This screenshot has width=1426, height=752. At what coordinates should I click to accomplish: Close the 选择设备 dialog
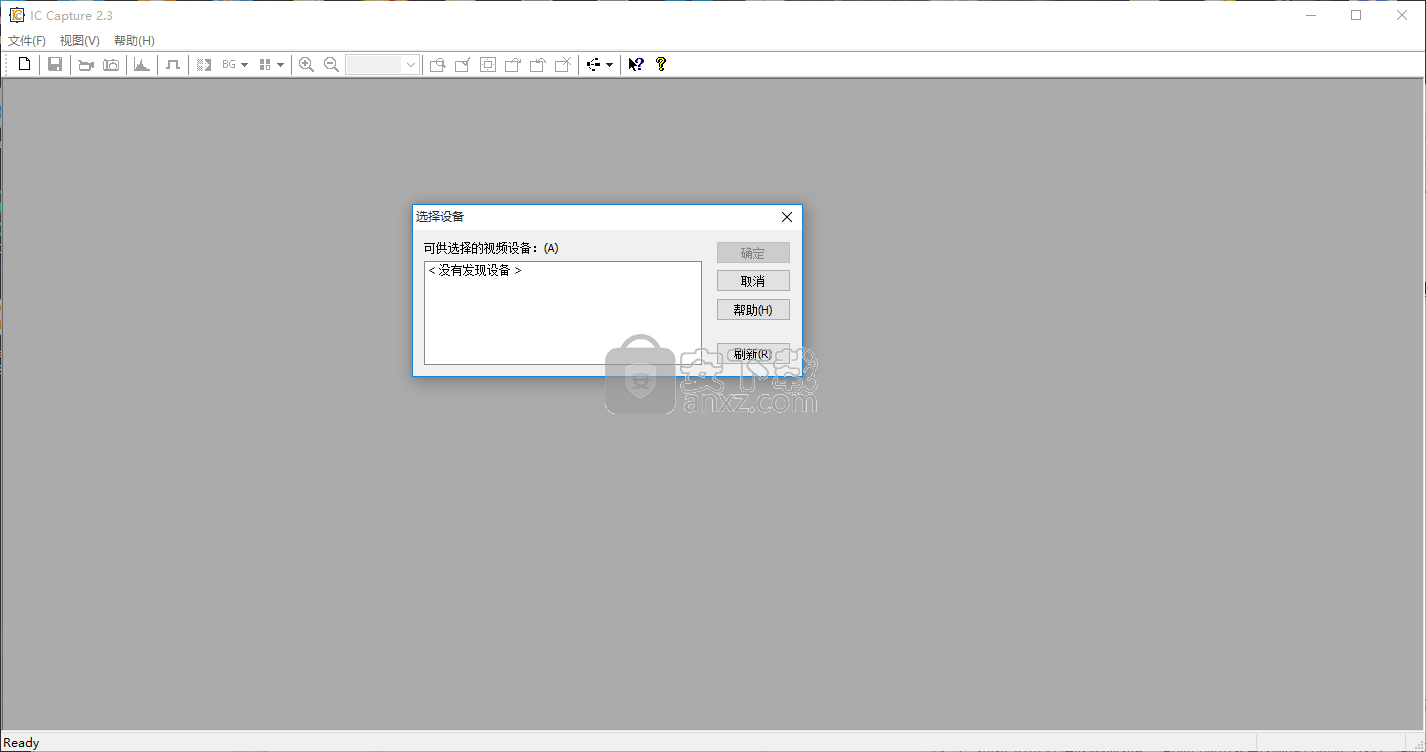786,217
